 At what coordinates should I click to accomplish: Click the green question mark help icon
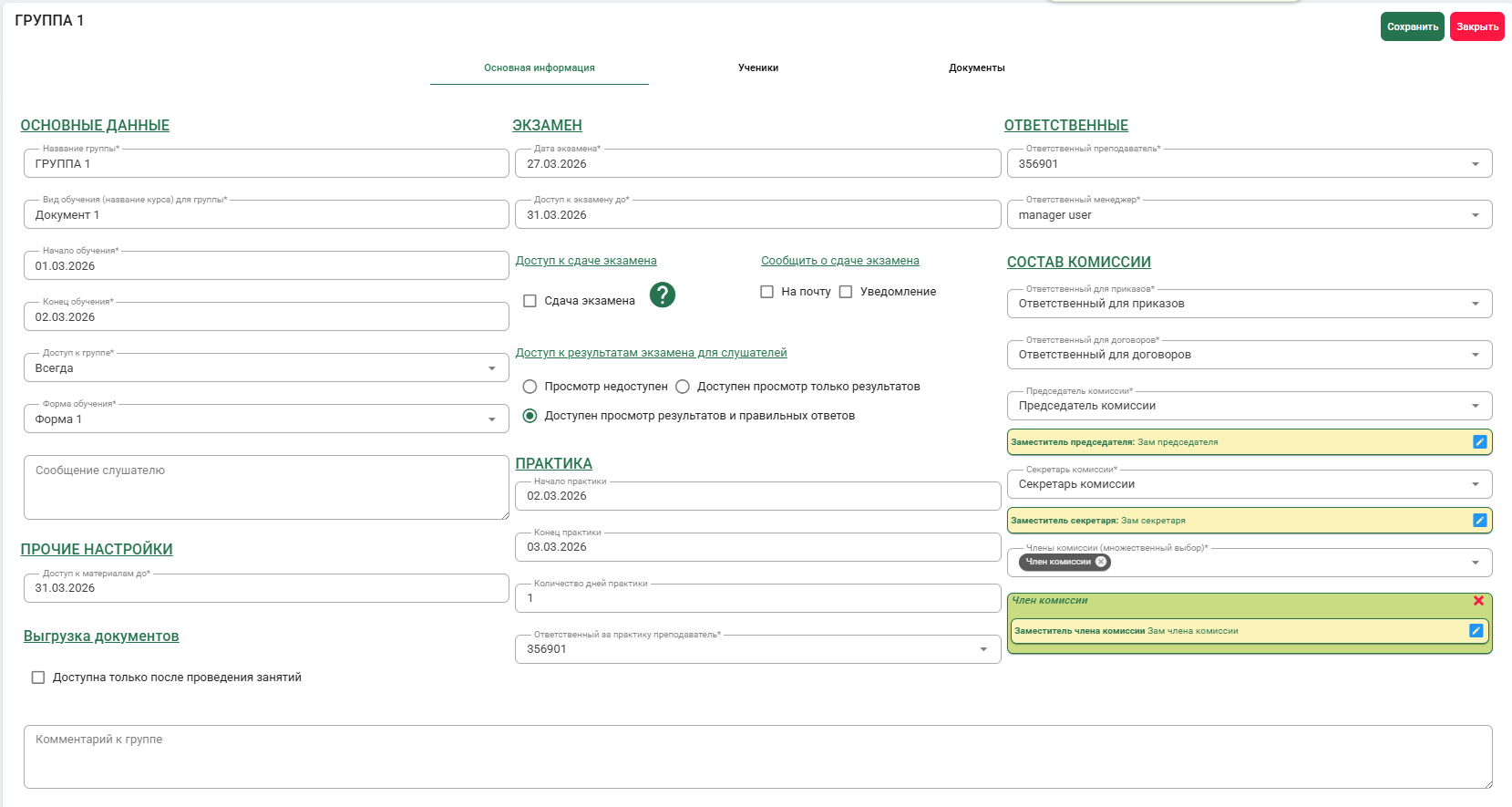coord(663,295)
